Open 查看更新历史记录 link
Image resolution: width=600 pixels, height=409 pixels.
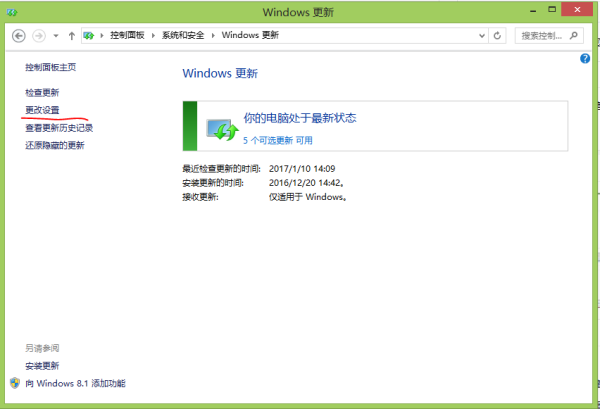(59, 127)
